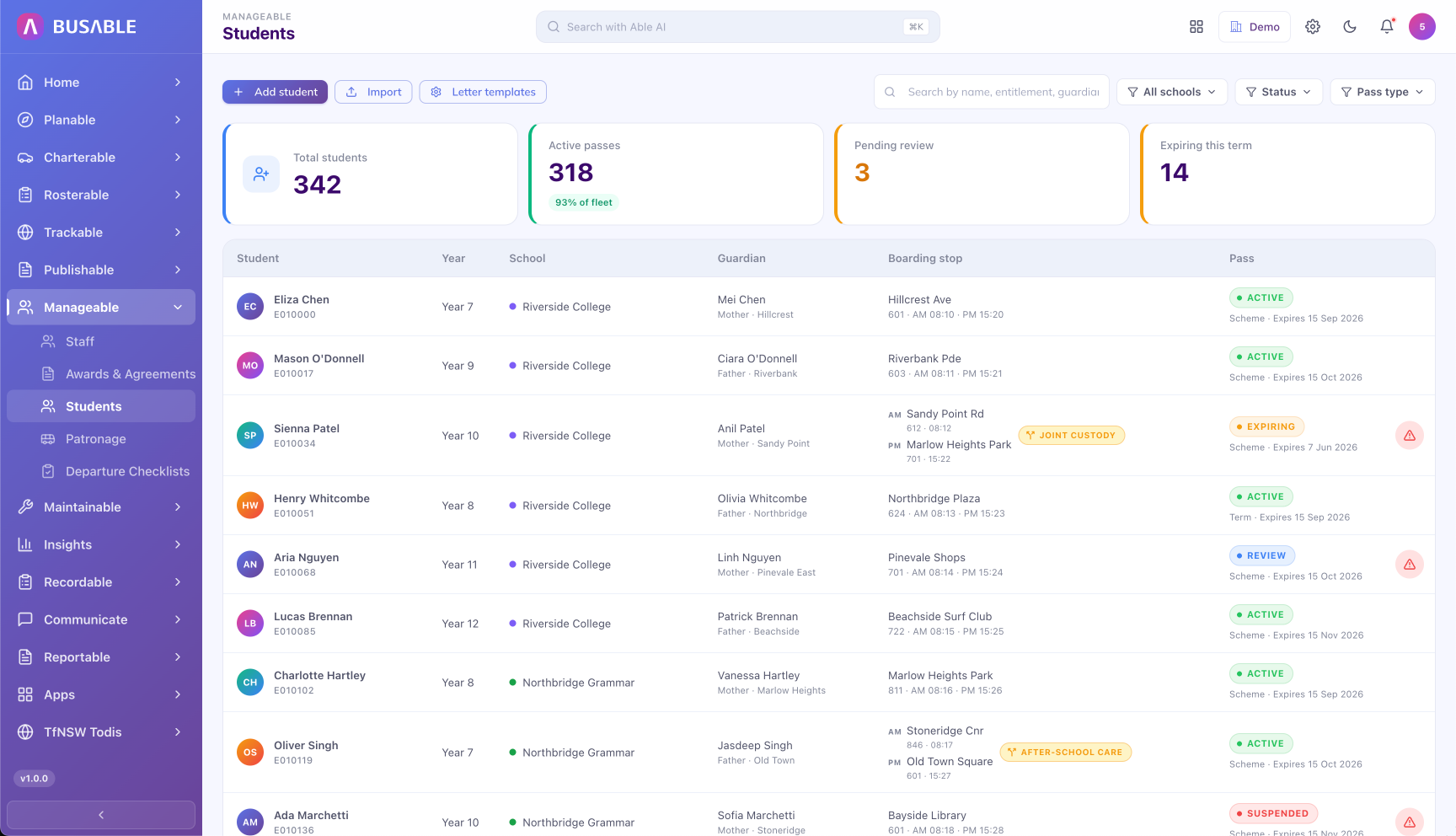This screenshot has height=836, width=1456.
Task: Click warning alert icon for Sienna Patel
Action: pyautogui.click(x=1410, y=436)
